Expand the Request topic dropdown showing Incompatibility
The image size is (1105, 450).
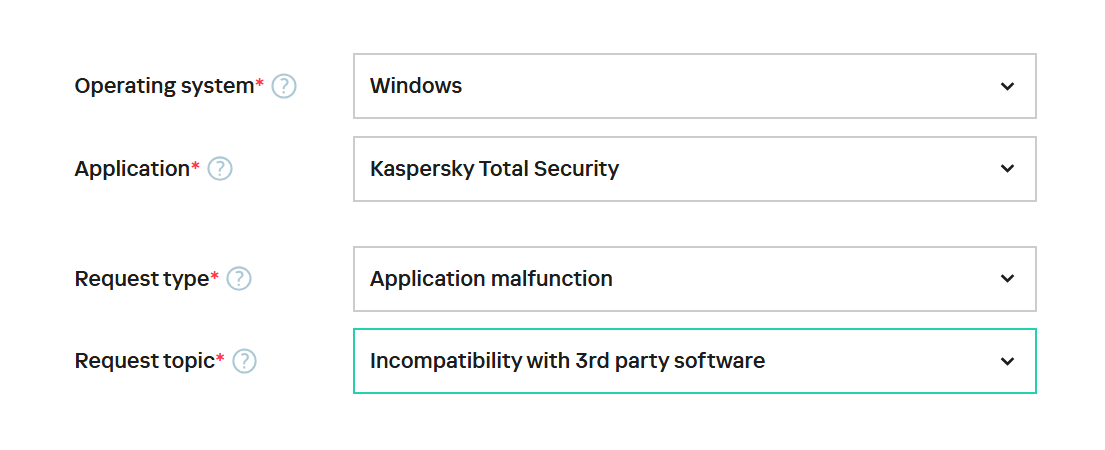pyautogui.click(x=680, y=361)
